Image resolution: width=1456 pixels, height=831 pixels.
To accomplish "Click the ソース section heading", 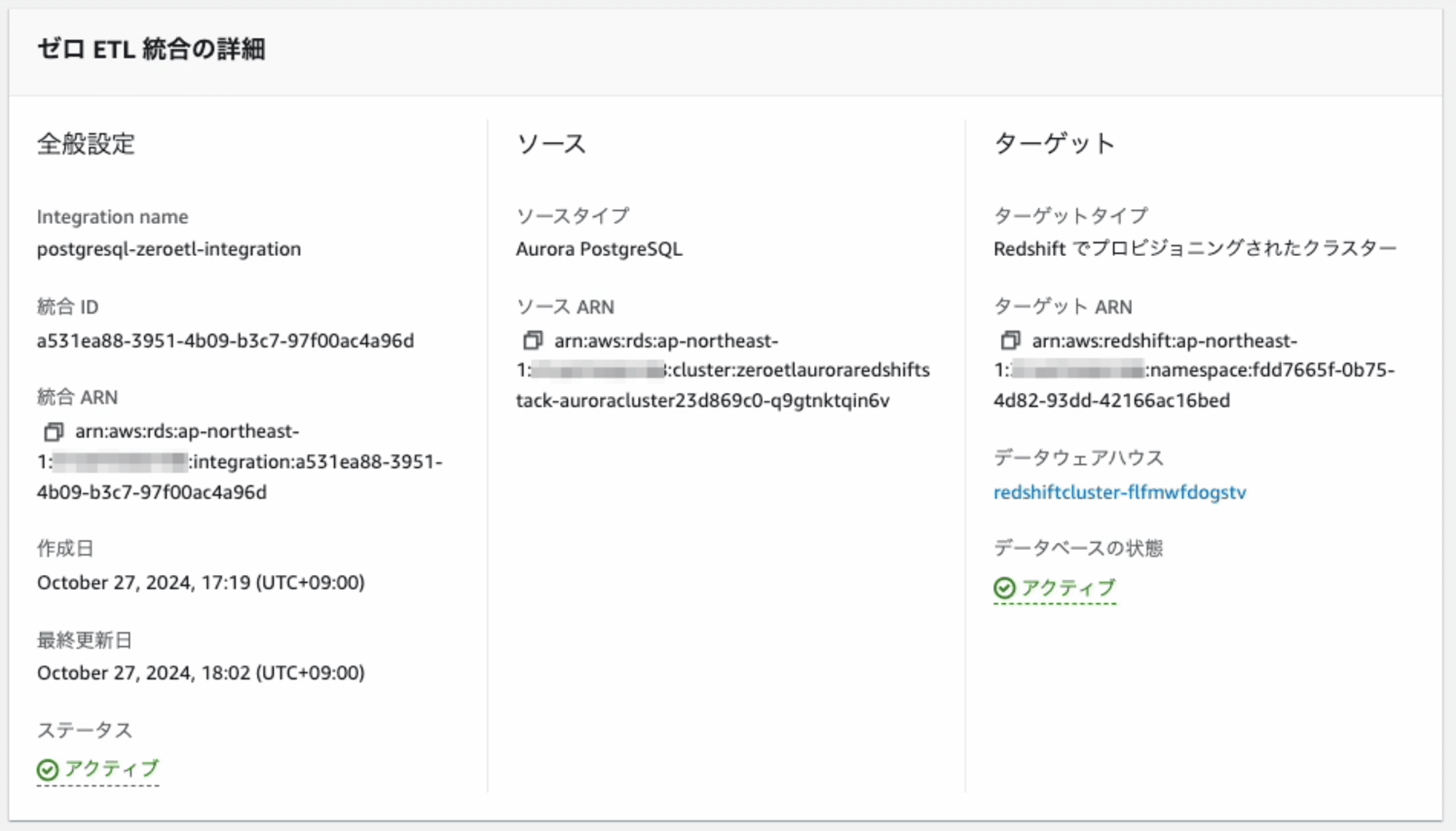I will [551, 143].
